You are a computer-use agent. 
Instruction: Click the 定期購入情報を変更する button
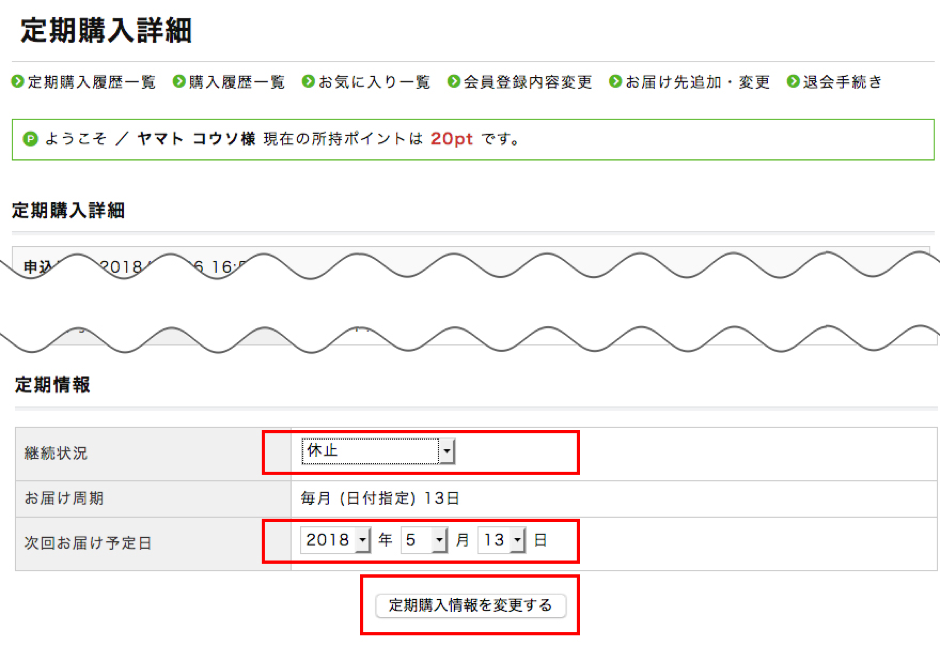tap(468, 605)
